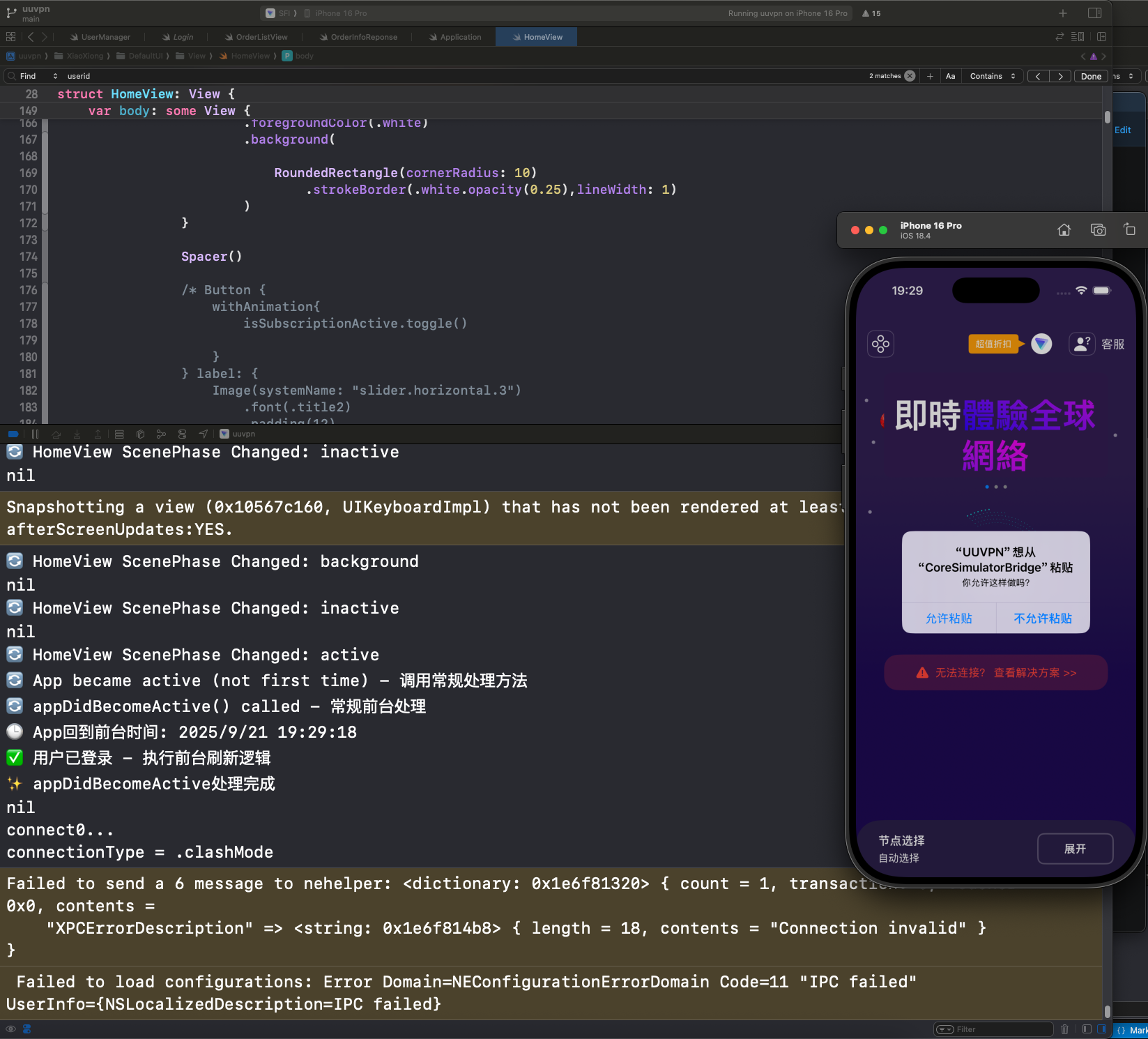This screenshot has height=1039, width=1148.
Task: Click the uuvpn project breadcrumb
Action: pyautogui.click(x=24, y=56)
